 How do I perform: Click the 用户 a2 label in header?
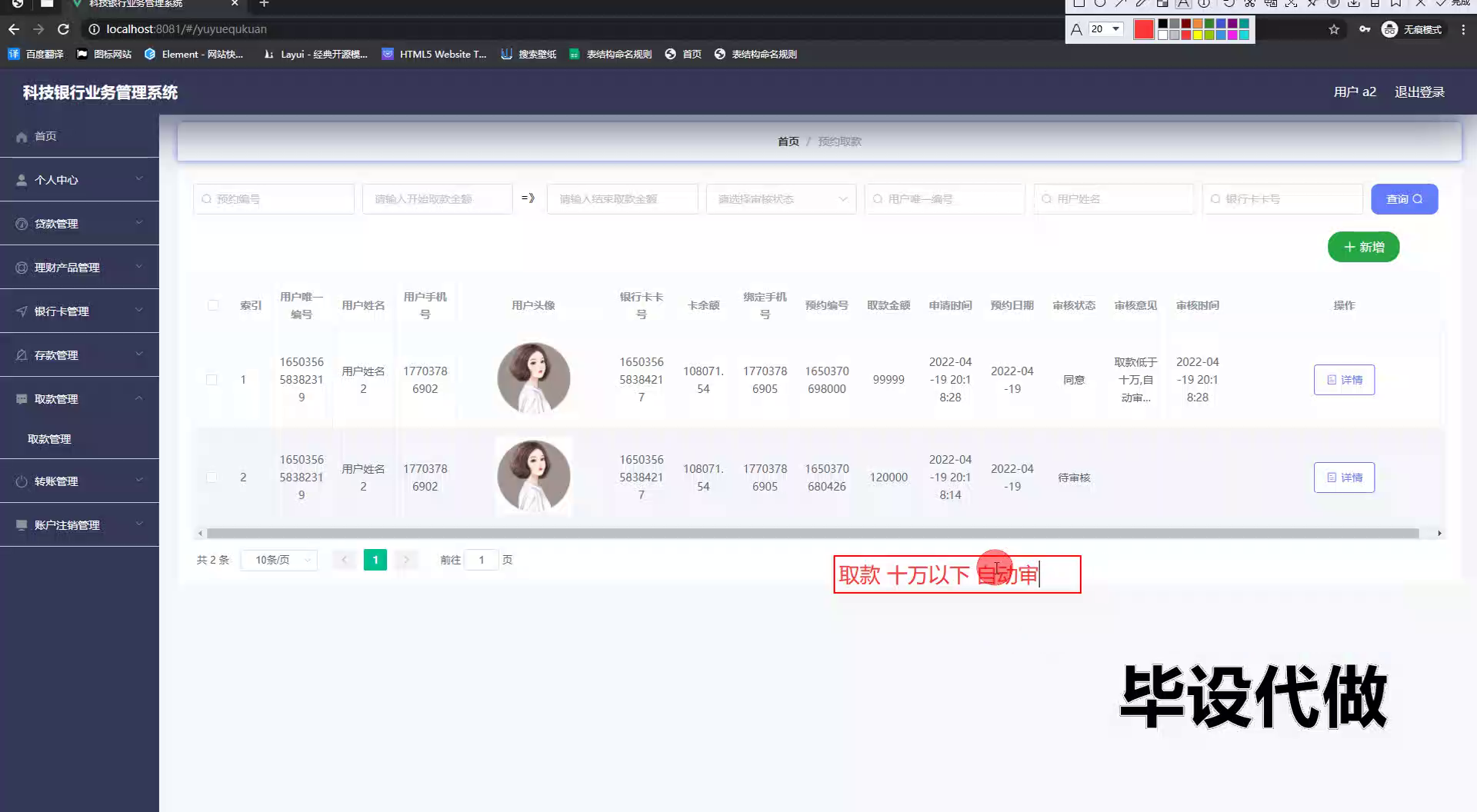(x=1355, y=92)
